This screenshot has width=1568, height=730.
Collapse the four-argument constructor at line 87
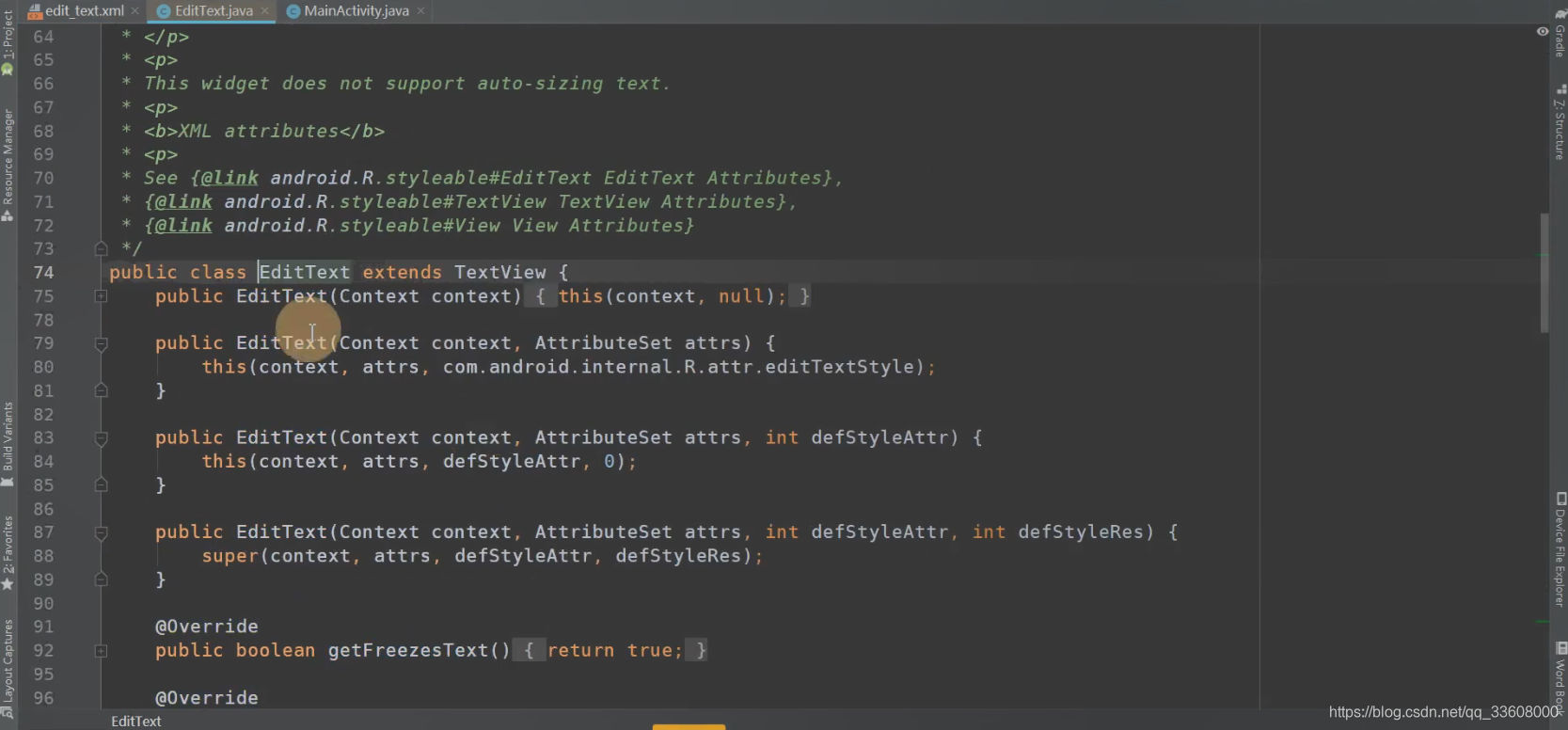tap(101, 533)
